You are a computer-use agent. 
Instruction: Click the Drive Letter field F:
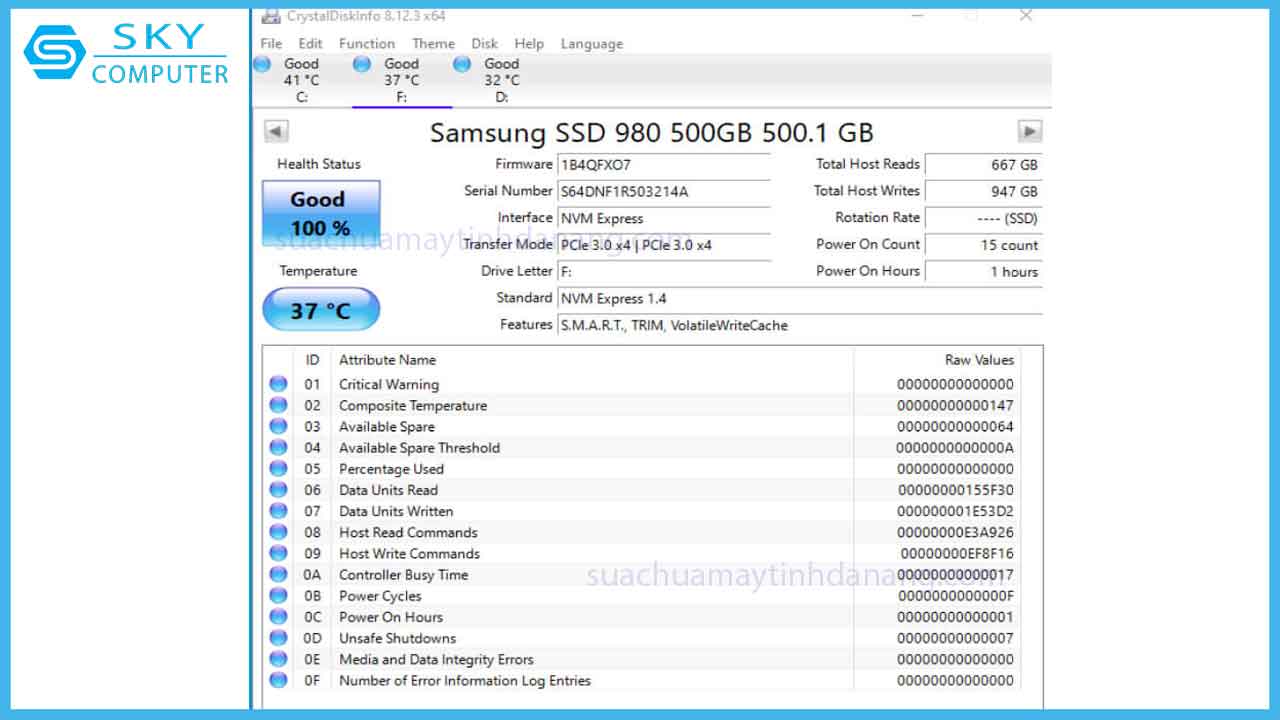(x=663, y=271)
